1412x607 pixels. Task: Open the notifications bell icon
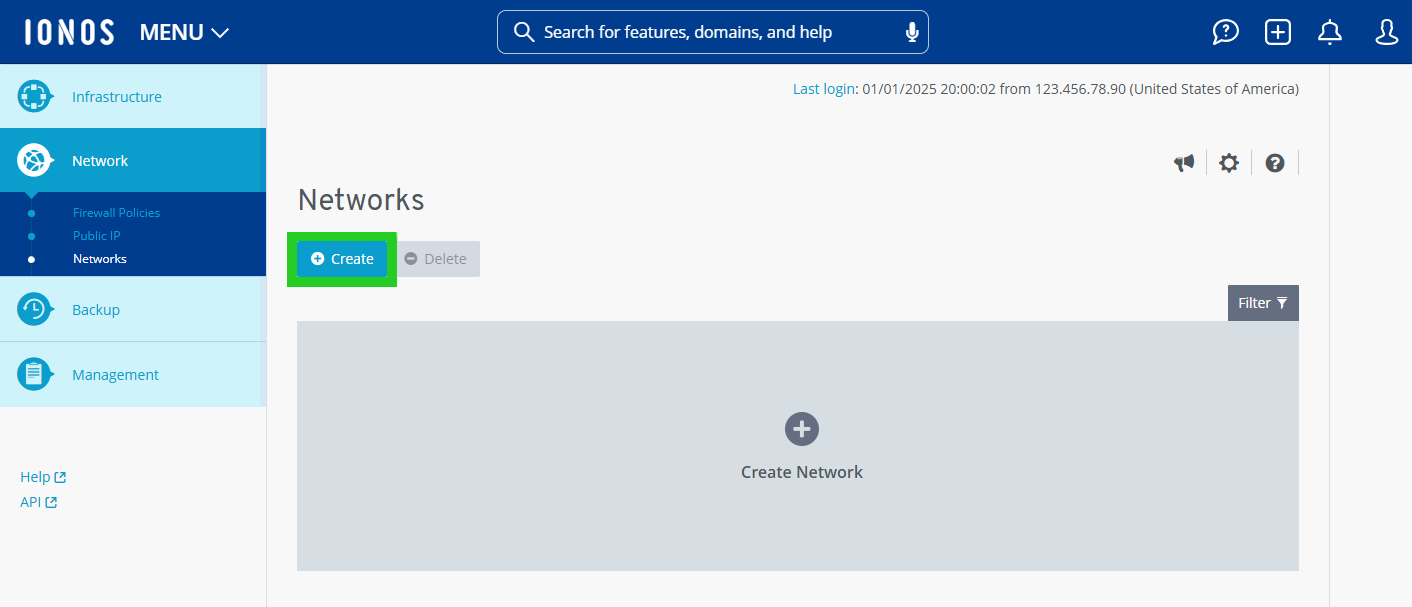[x=1330, y=31]
